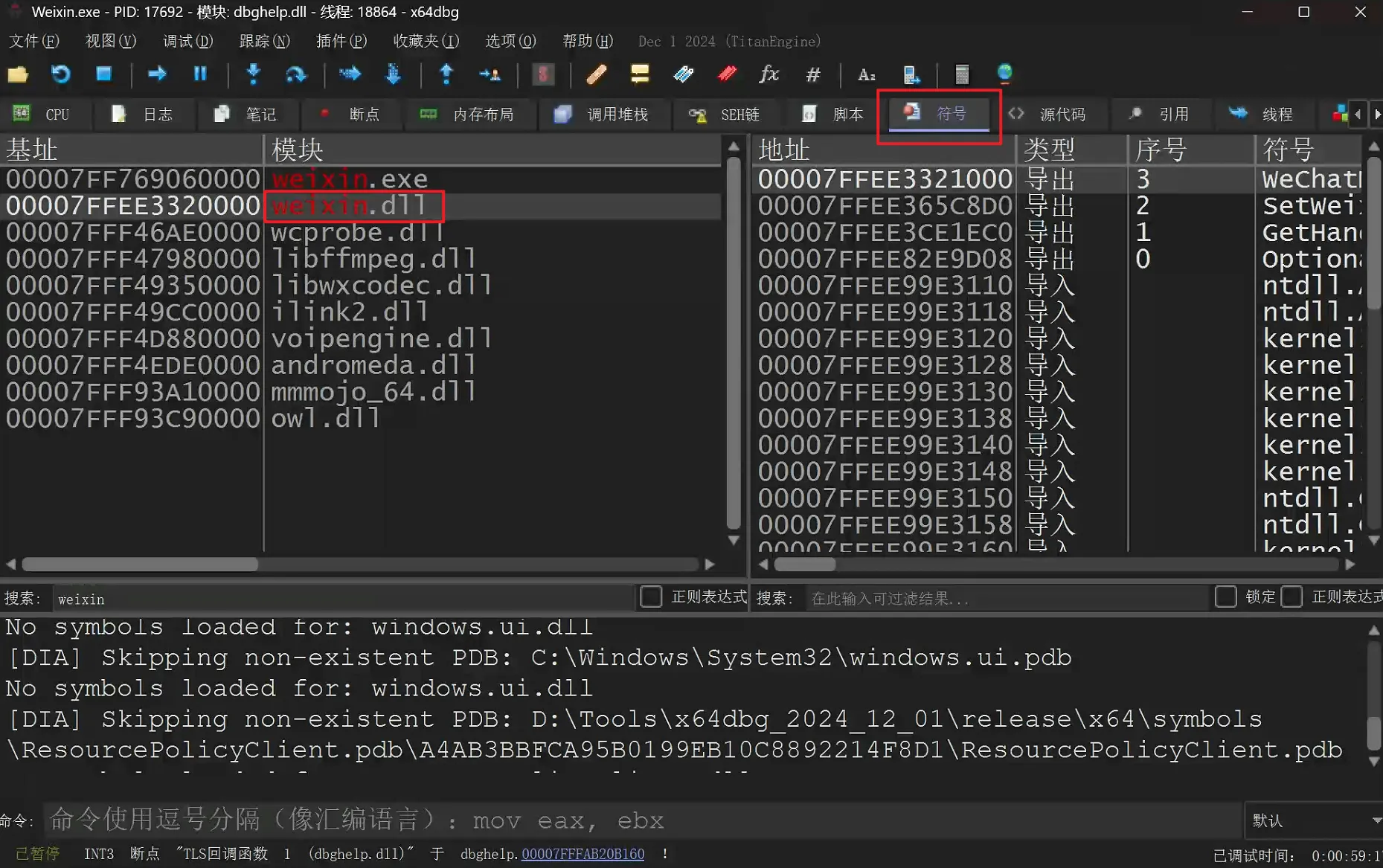
Task: Open the 文件(F) menu
Action: pos(33,41)
